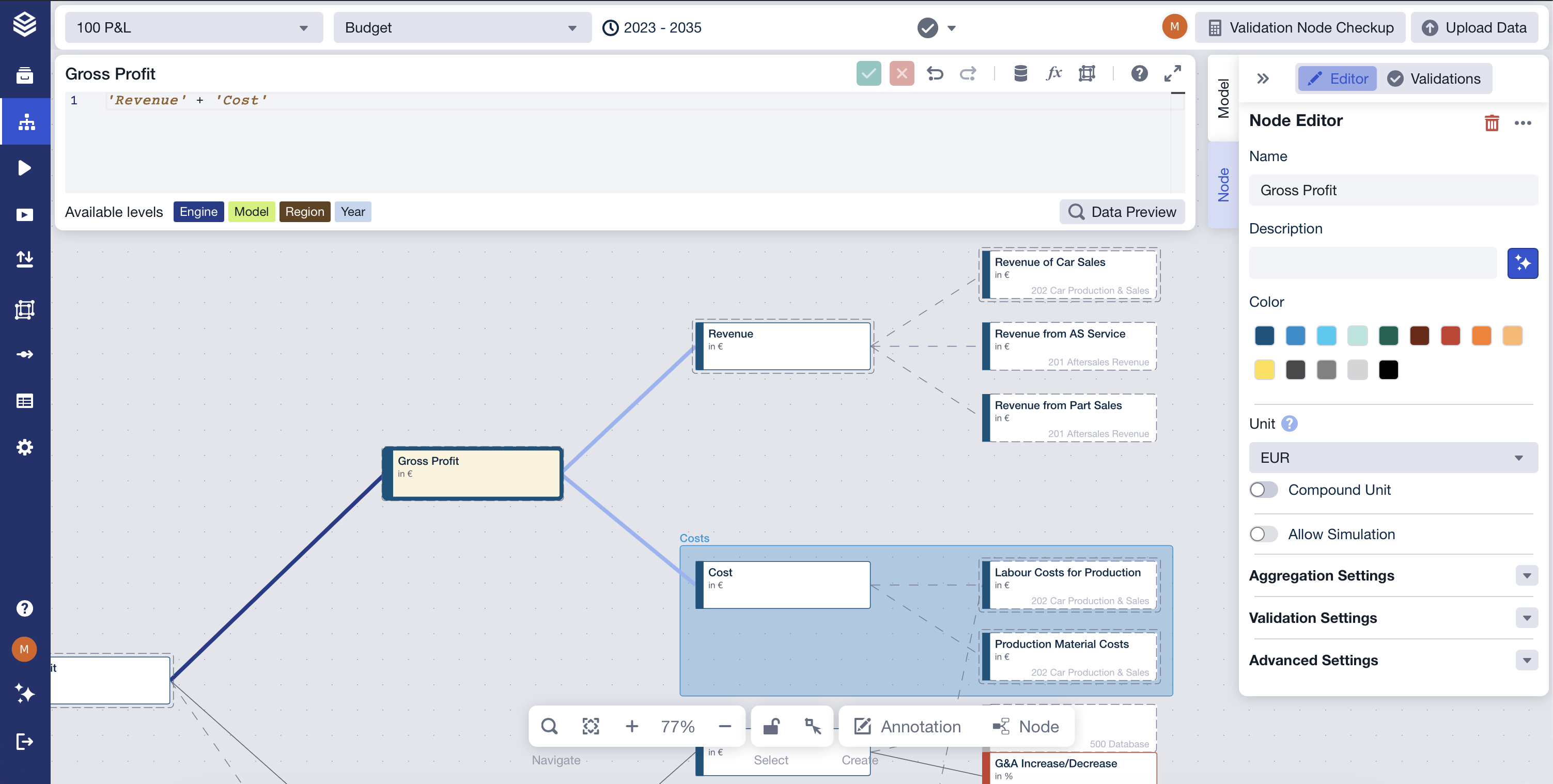
Task: Undo the last formula change
Action: (935, 73)
